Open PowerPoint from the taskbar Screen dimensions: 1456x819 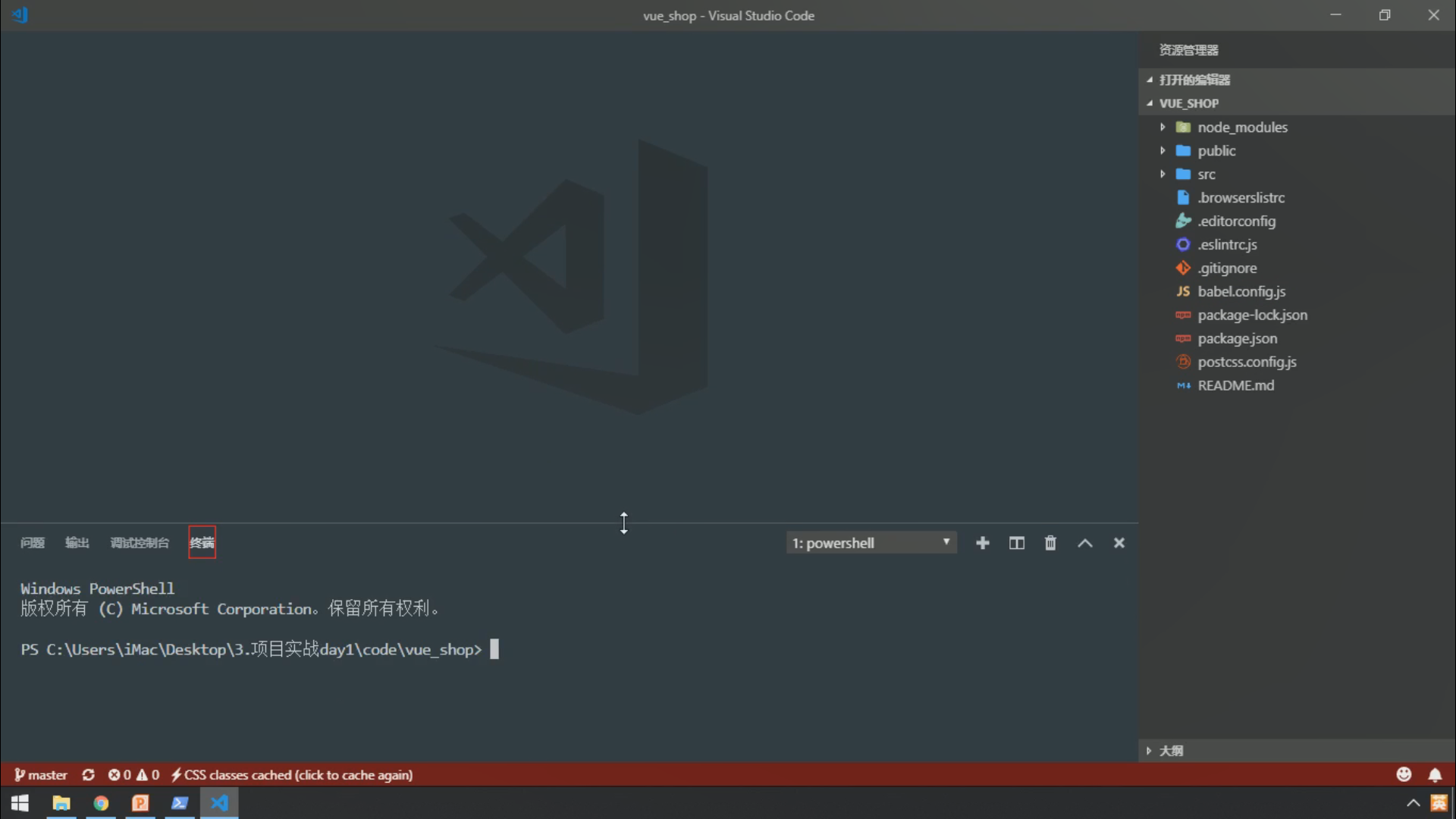(x=140, y=803)
